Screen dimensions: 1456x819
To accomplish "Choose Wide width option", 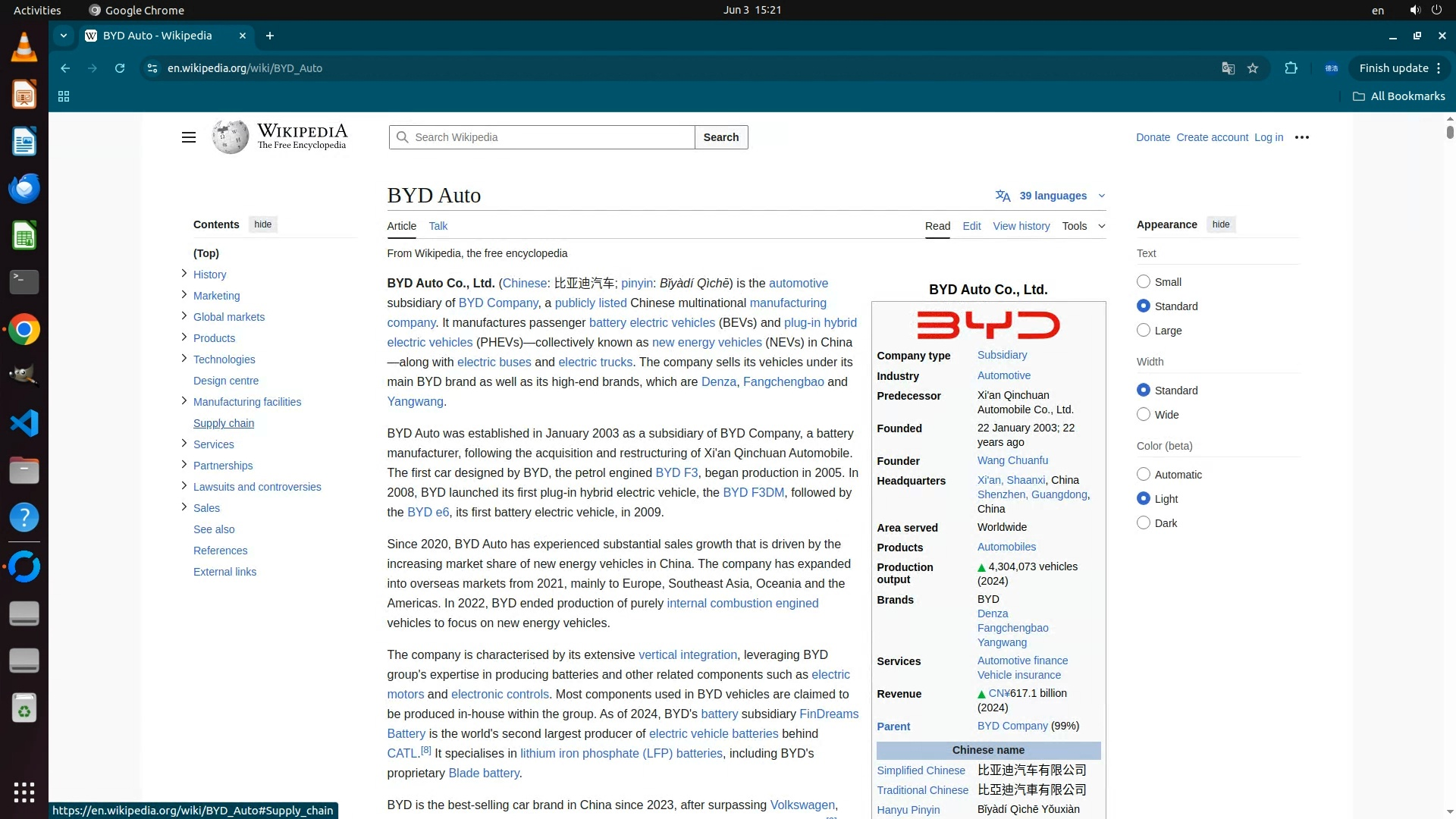I will [1144, 415].
